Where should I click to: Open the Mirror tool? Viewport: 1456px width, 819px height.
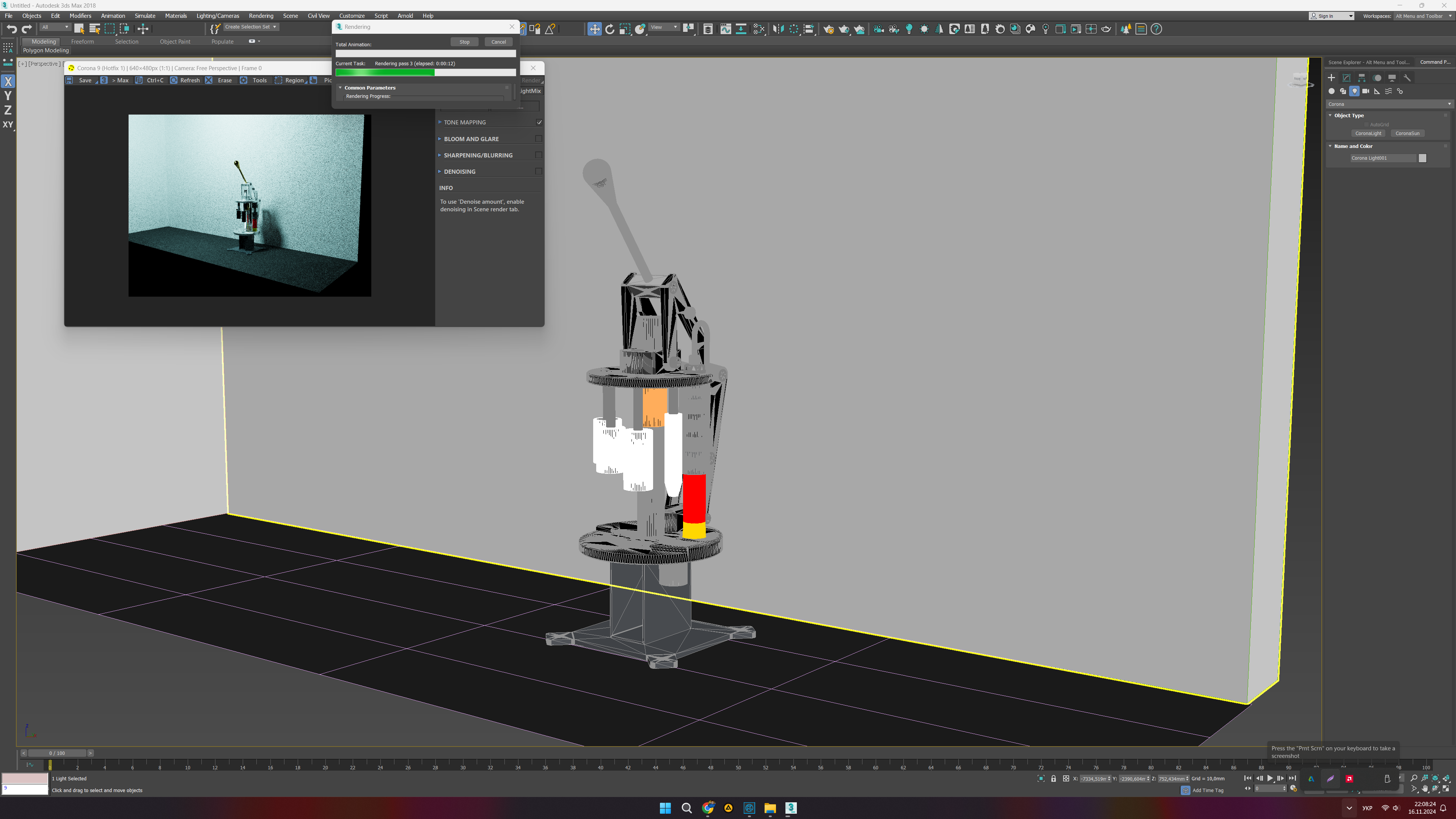(x=778, y=29)
